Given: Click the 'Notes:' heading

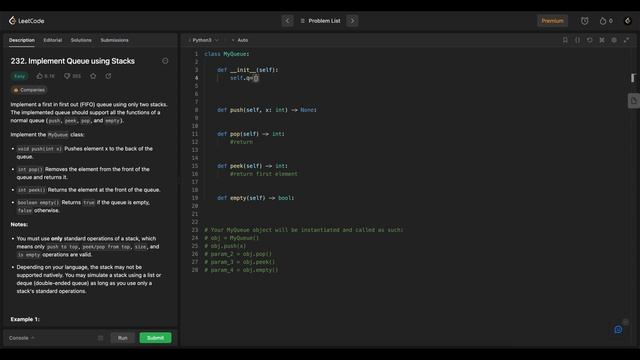Looking at the screenshot, I should pyautogui.click(x=19, y=224).
